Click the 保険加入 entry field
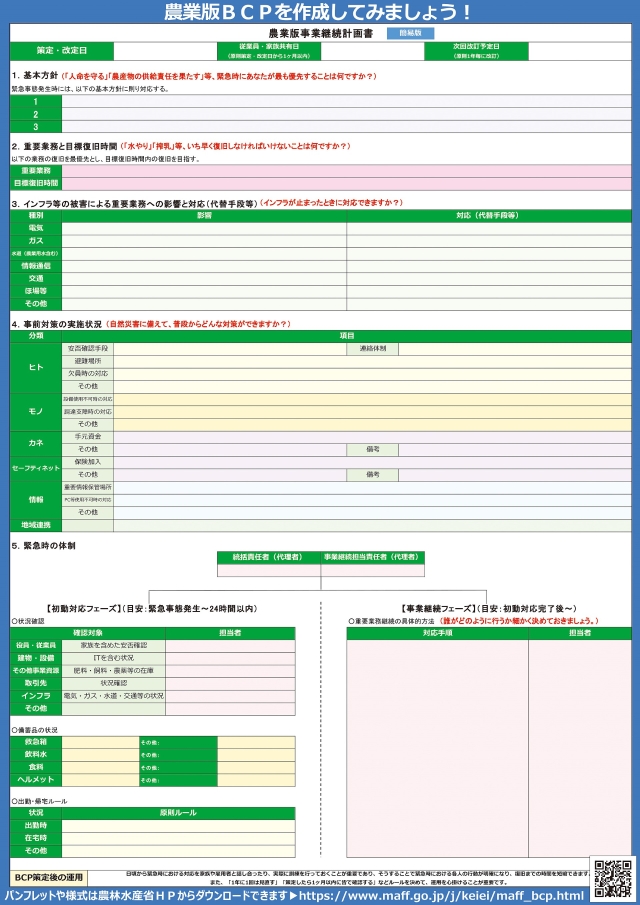Screen dimensions: 640x905 click(372, 463)
